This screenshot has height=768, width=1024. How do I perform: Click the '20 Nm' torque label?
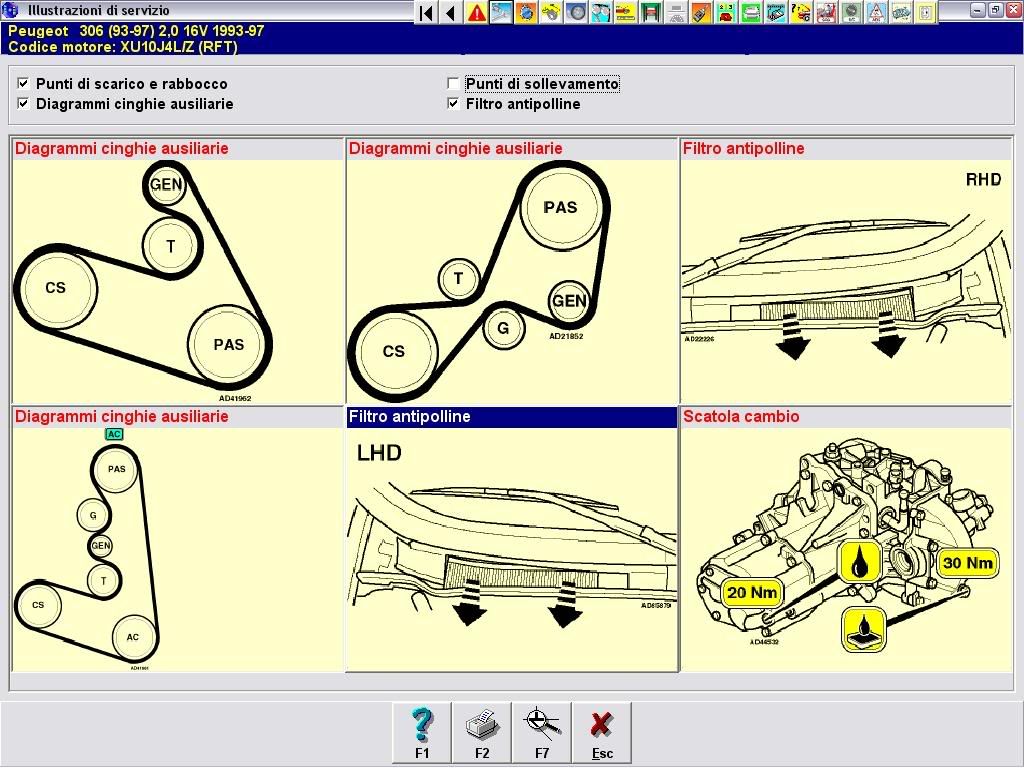pos(752,593)
